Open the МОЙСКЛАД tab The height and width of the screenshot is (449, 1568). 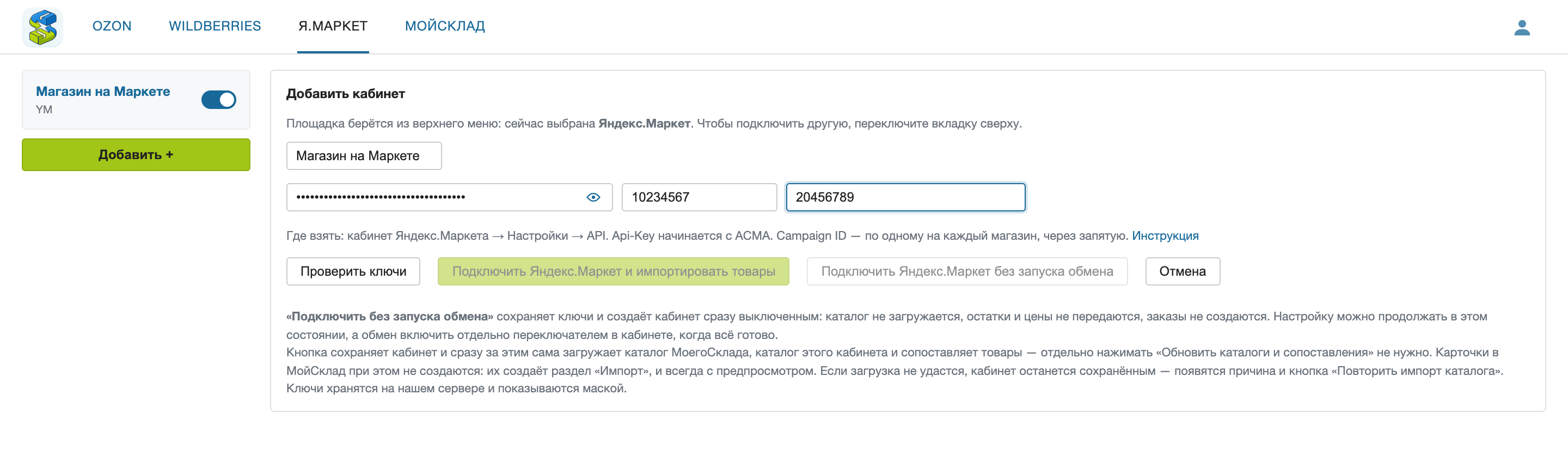[x=445, y=26]
